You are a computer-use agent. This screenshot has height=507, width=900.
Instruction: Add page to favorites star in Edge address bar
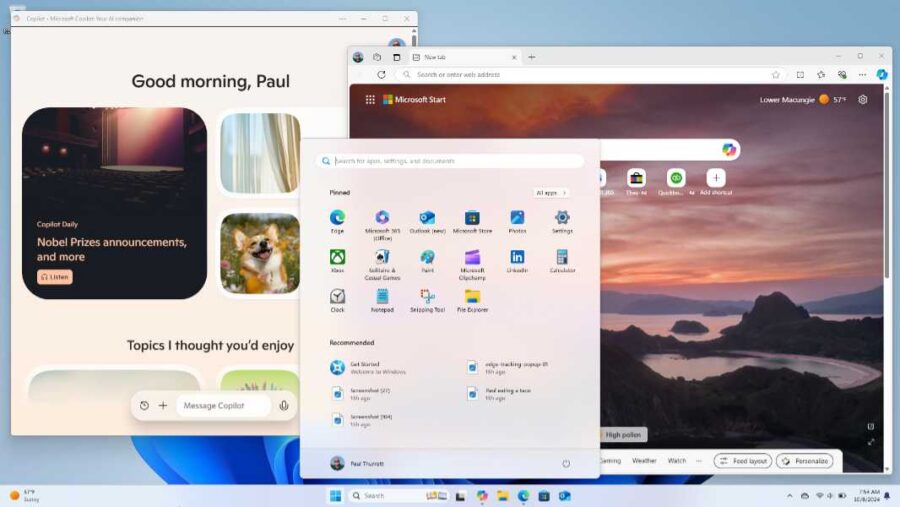pyautogui.click(x=776, y=75)
